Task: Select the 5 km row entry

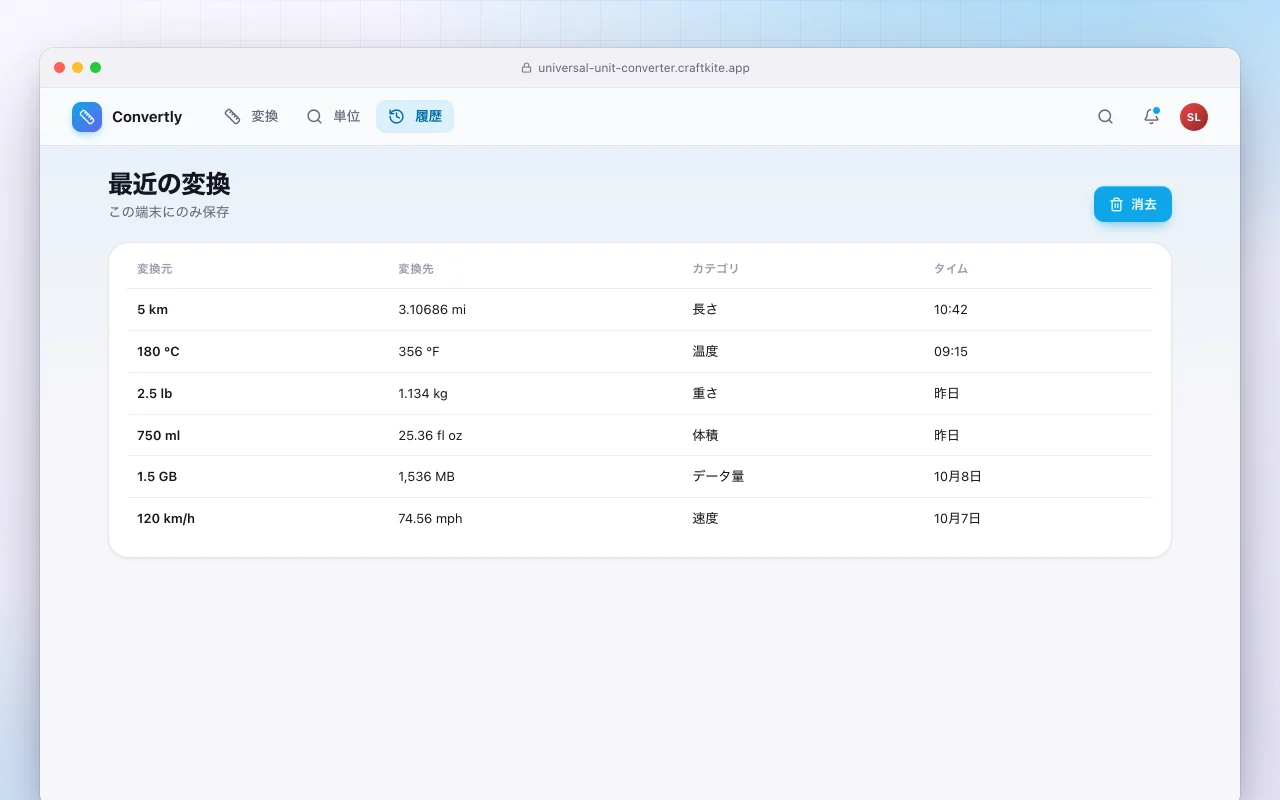Action: pos(640,310)
